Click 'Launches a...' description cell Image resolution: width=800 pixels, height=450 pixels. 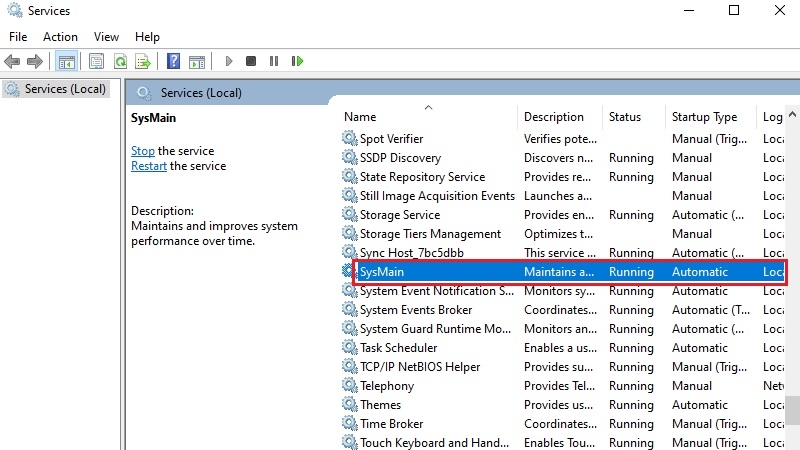pyautogui.click(x=558, y=196)
